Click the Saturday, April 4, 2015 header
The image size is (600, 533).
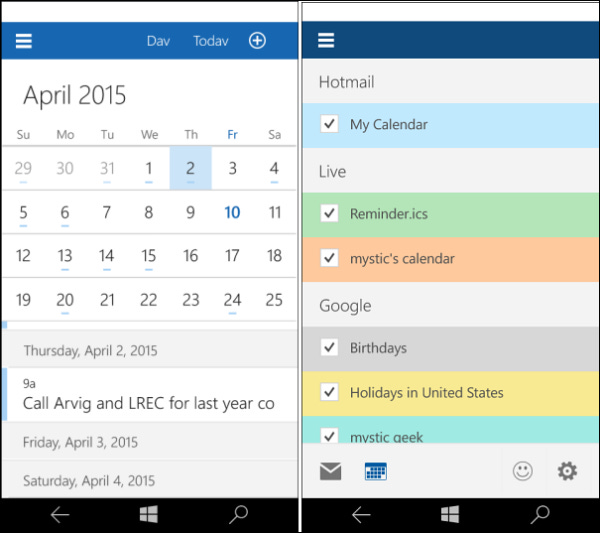click(x=150, y=480)
